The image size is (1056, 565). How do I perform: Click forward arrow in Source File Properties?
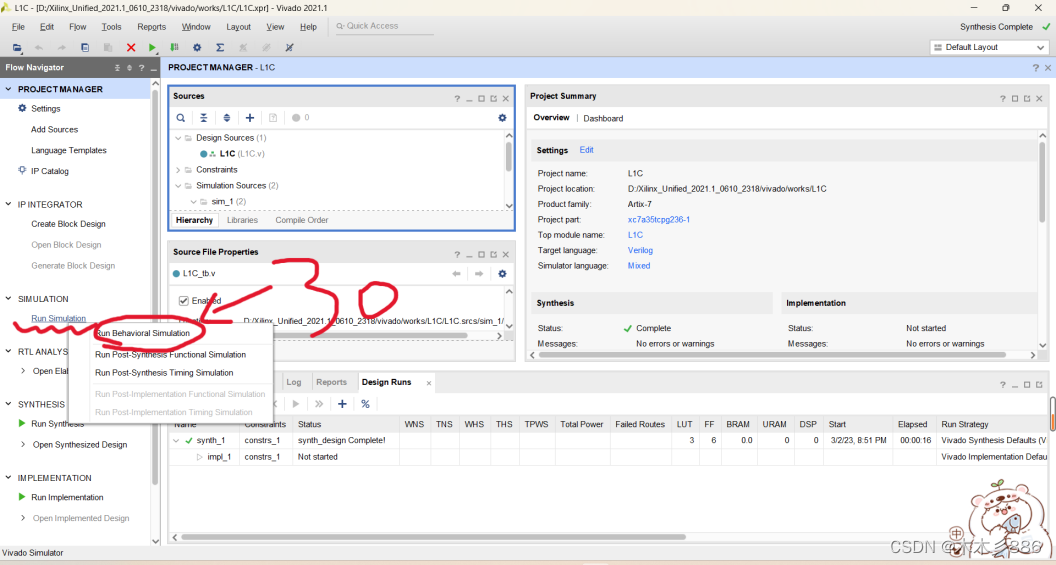[479, 273]
